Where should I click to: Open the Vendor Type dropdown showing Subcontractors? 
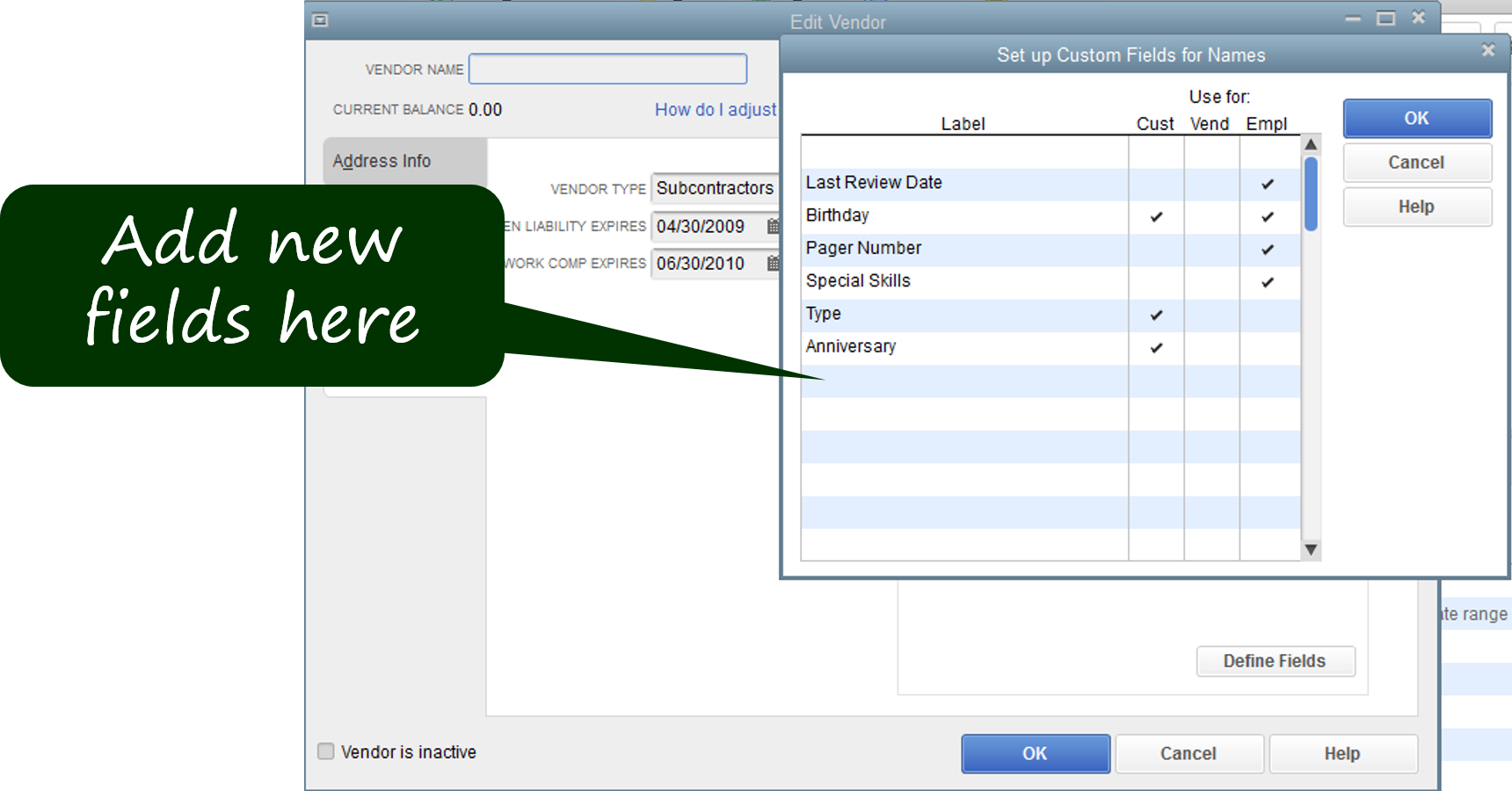(x=715, y=188)
